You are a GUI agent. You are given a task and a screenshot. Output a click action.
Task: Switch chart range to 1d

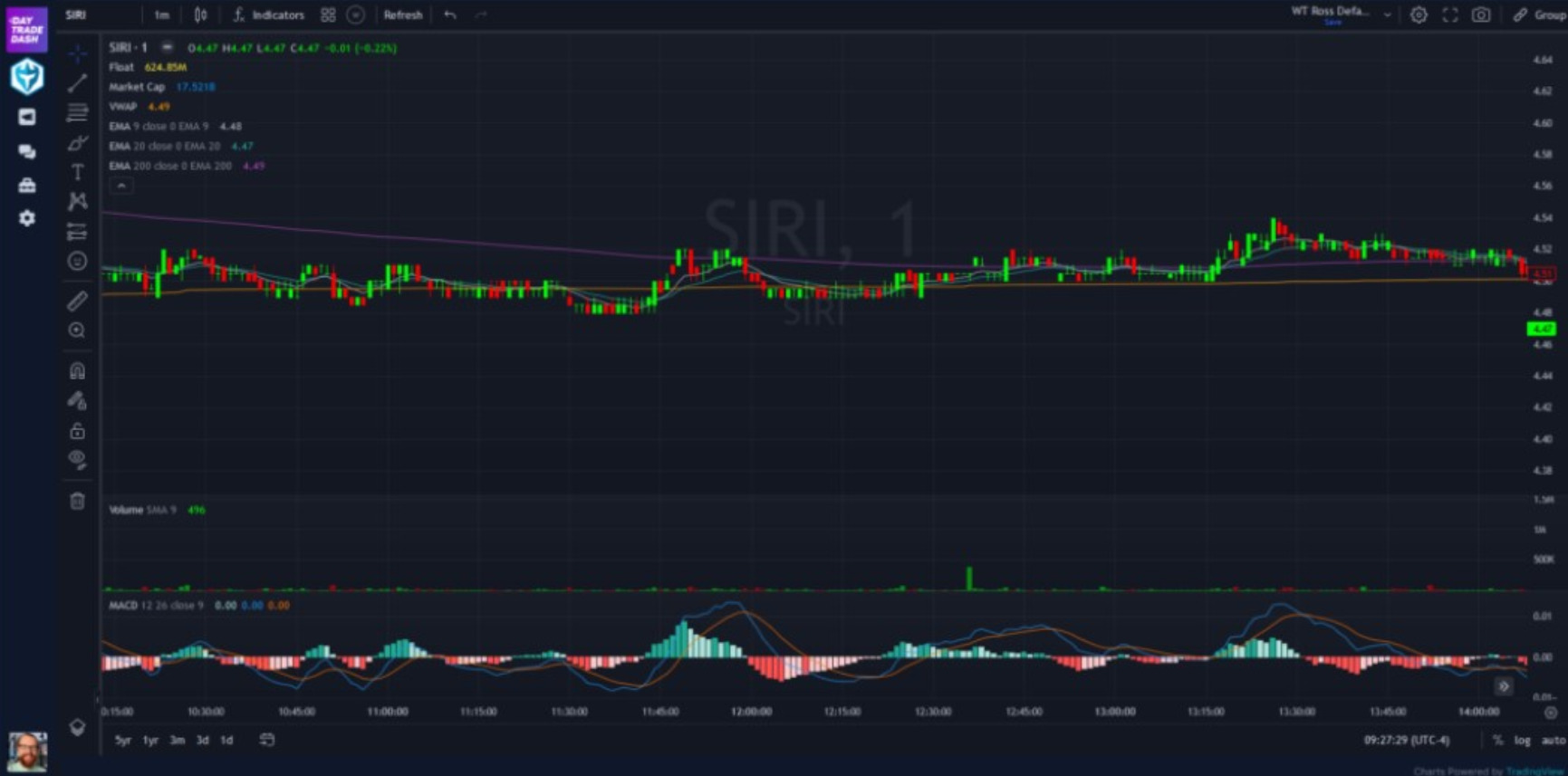pyautogui.click(x=226, y=740)
